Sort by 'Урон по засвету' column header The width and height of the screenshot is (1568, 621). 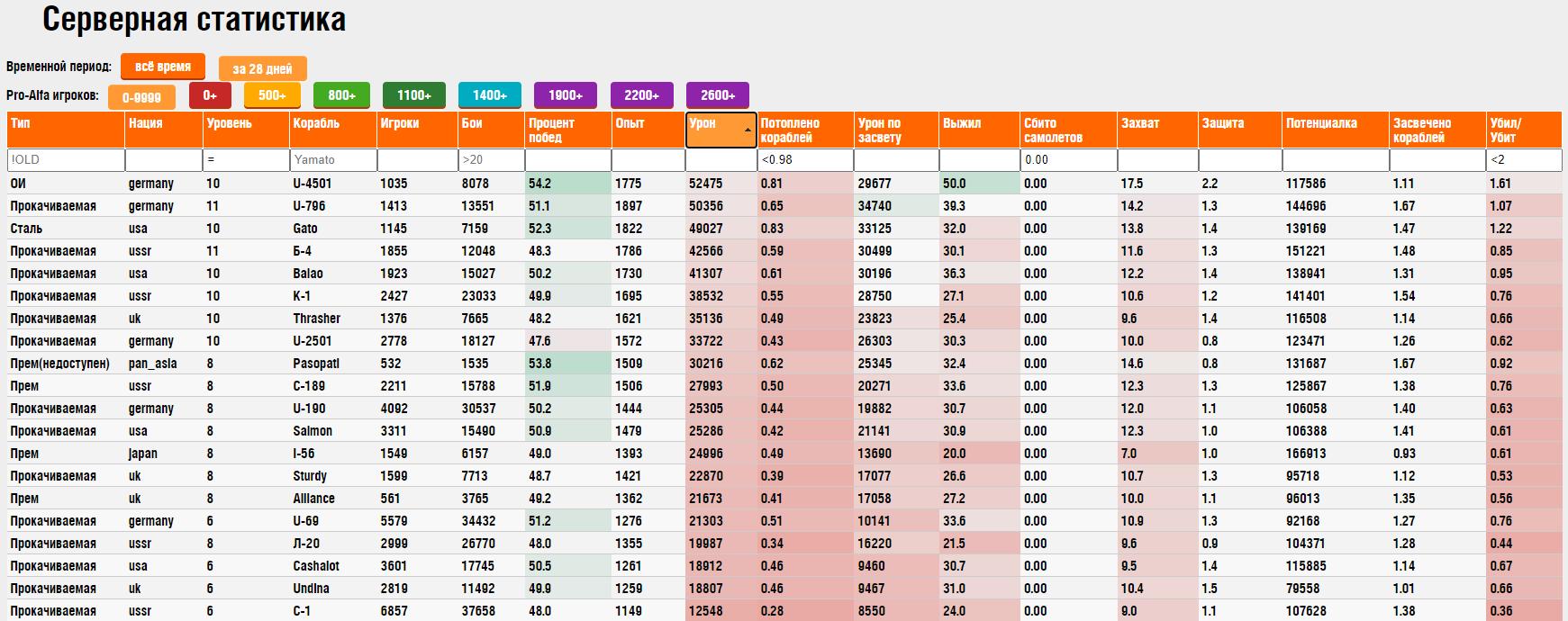[x=896, y=130]
